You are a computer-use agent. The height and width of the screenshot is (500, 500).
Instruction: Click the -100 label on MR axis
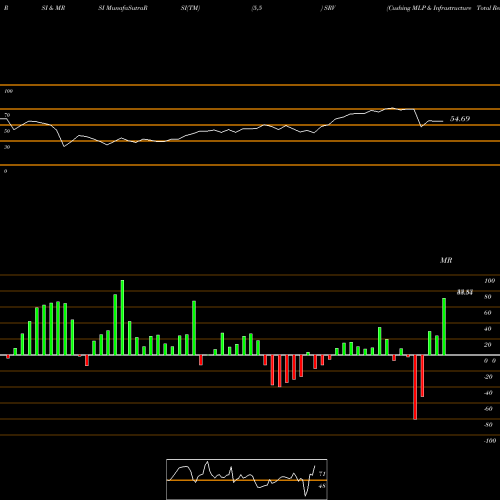coord(490,441)
